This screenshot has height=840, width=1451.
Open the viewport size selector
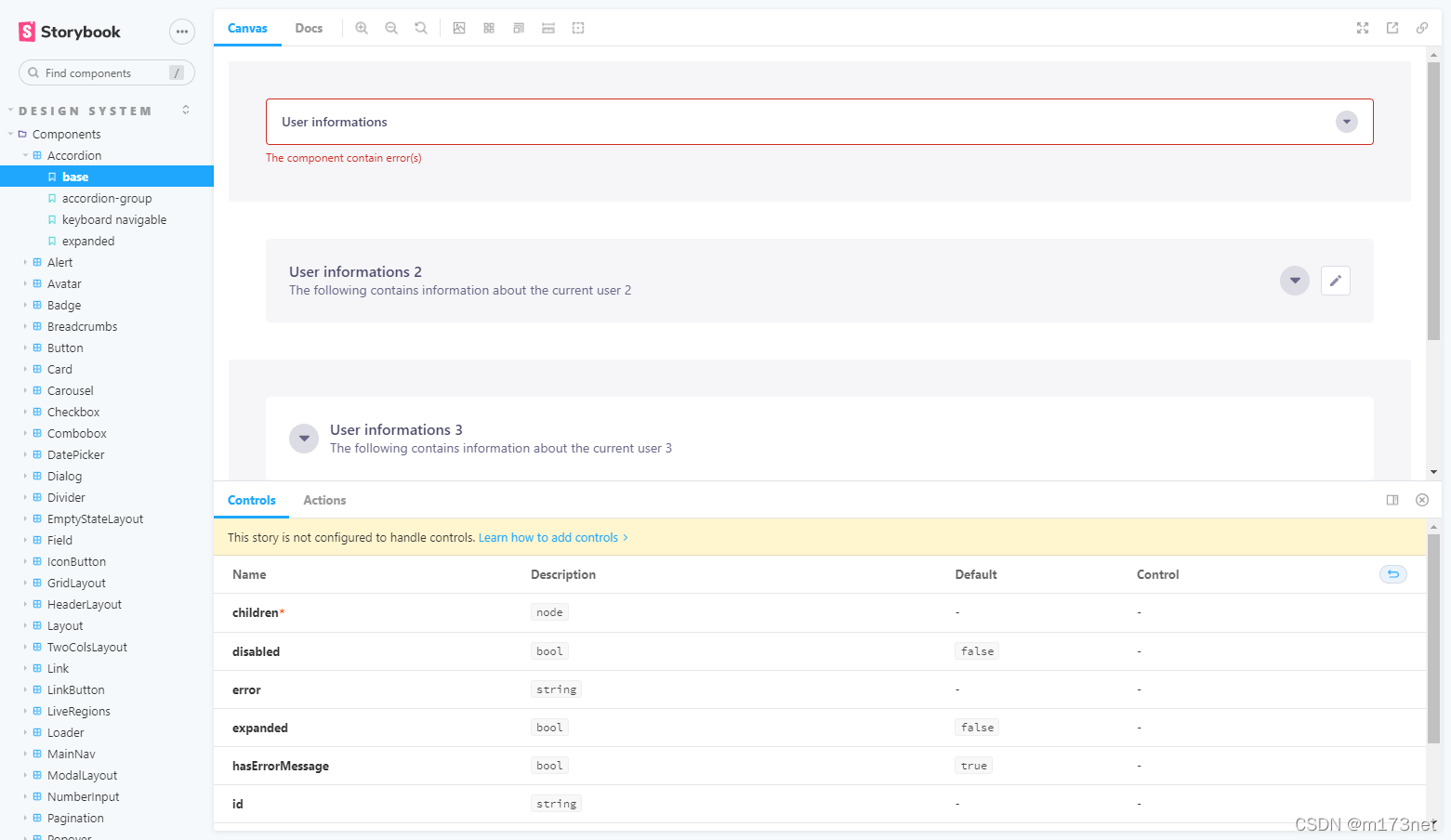(x=518, y=28)
